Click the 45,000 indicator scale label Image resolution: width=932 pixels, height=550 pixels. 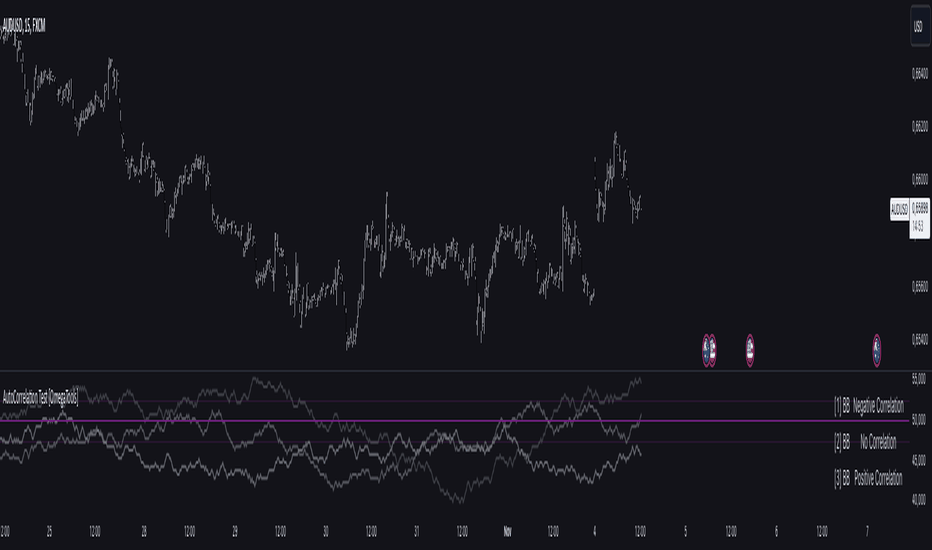(918, 460)
